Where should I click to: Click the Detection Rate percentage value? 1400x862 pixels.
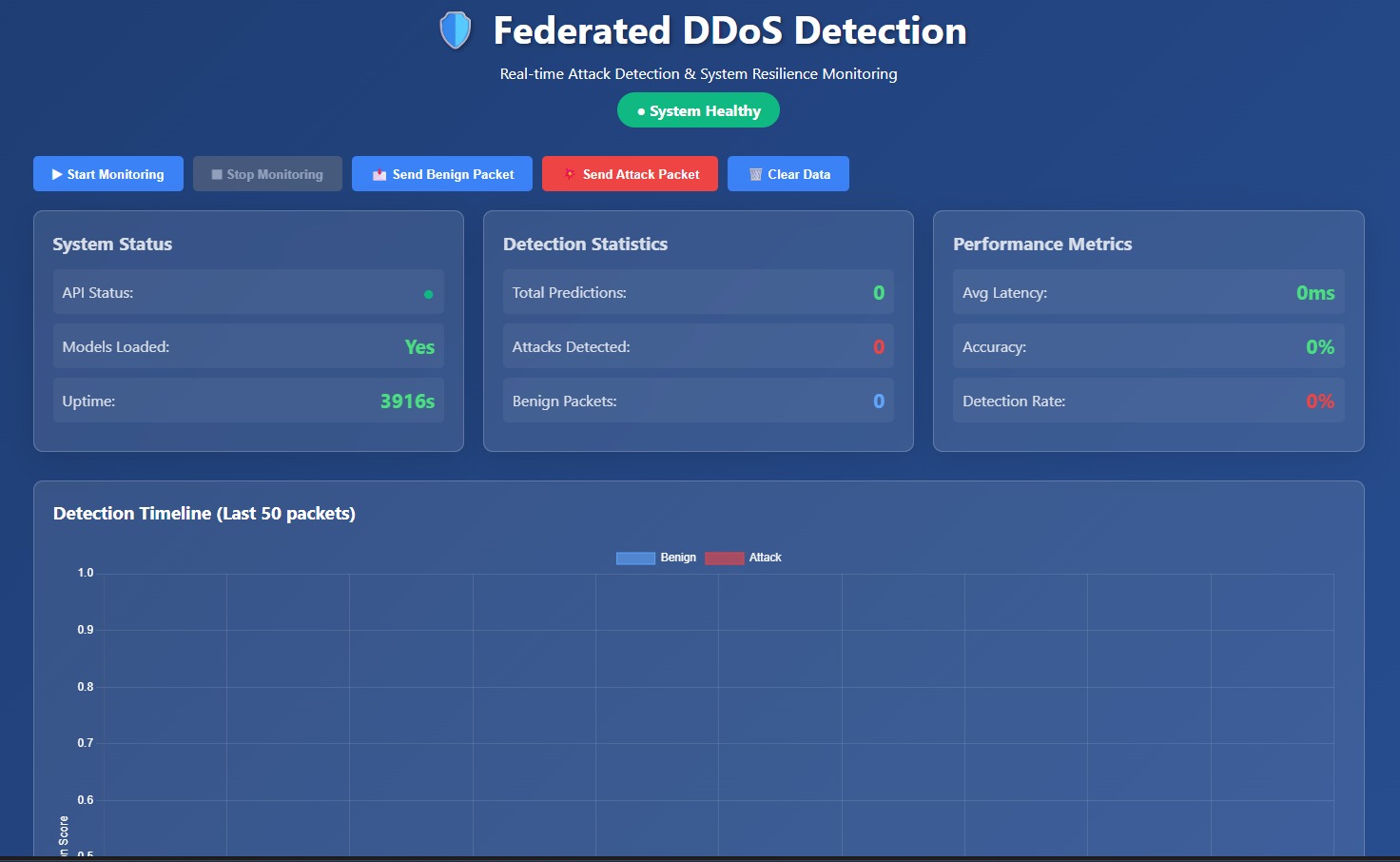click(x=1319, y=402)
